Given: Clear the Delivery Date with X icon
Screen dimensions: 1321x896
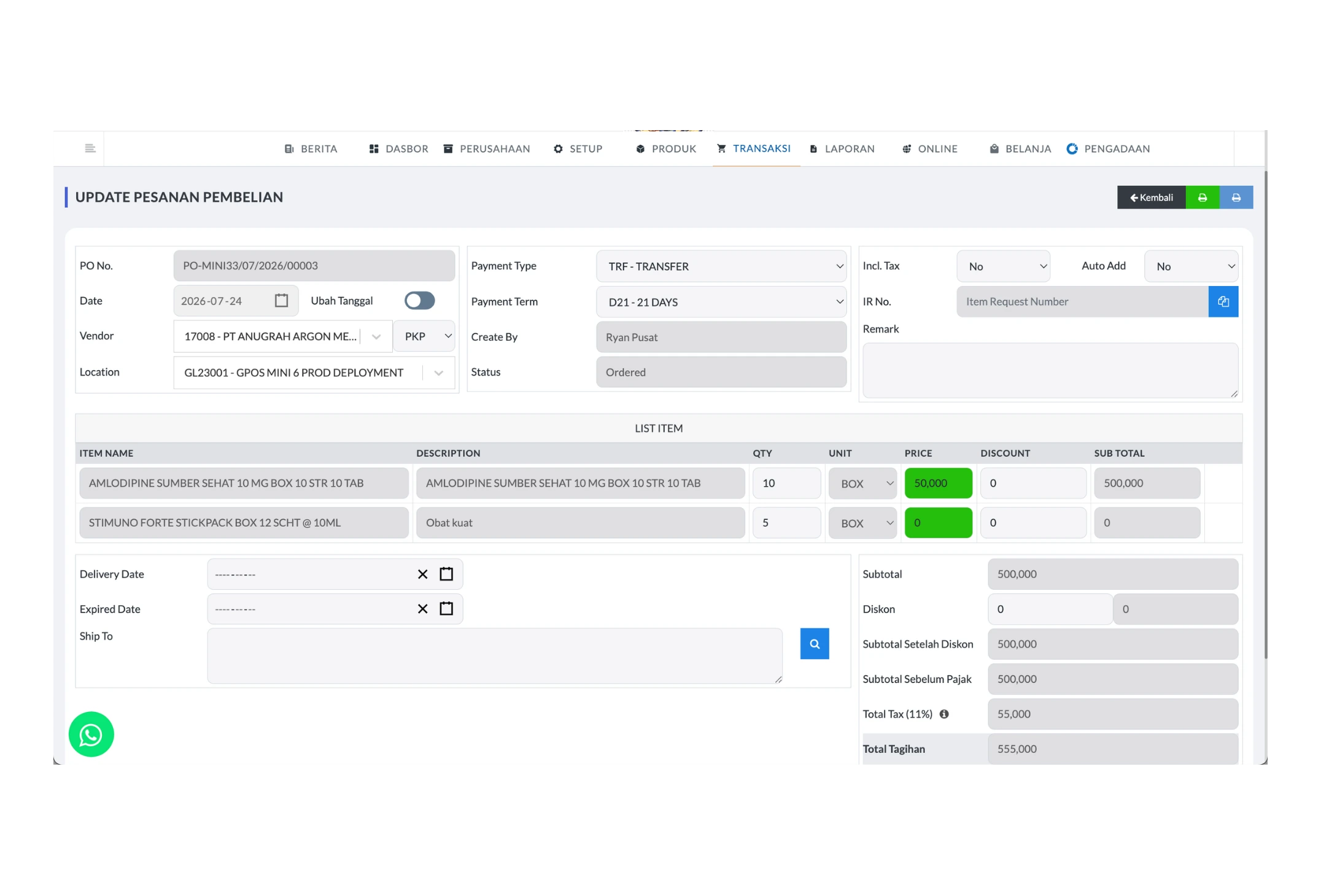Looking at the screenshot, I should [x=422, y=574].
